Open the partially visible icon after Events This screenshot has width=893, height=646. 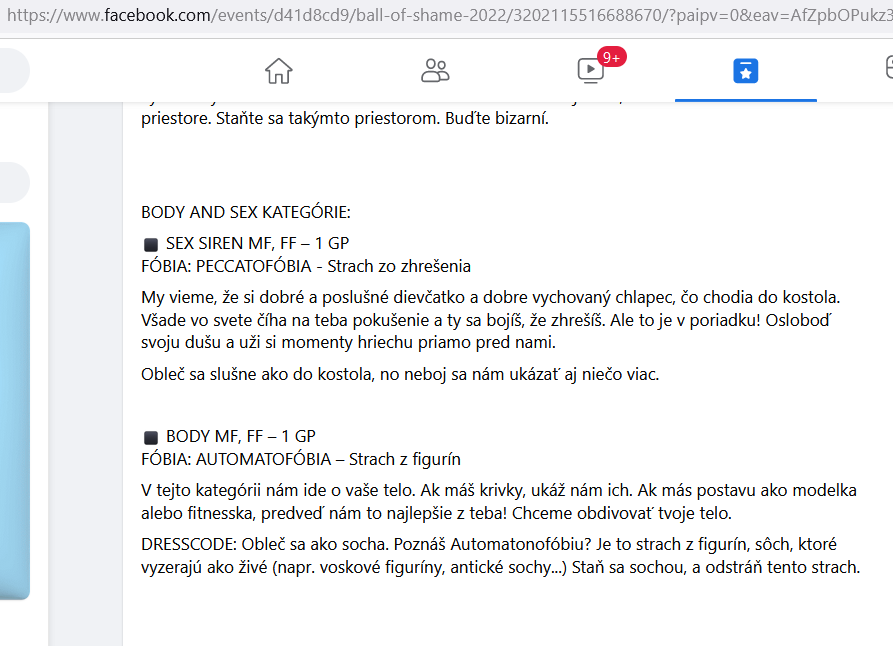pyautogui.click(x=889, y=67)
